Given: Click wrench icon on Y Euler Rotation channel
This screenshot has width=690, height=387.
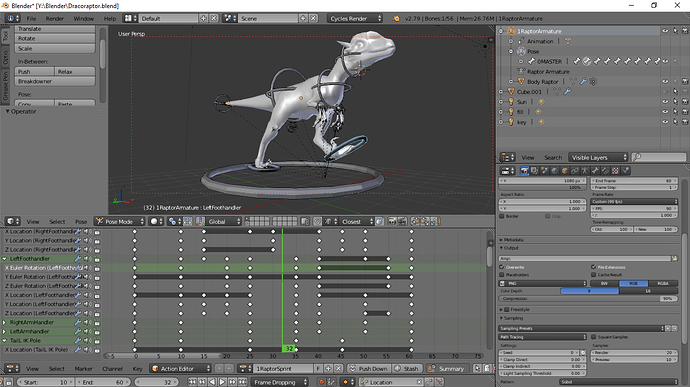Looking at the screenshot, I should point(78,277).
